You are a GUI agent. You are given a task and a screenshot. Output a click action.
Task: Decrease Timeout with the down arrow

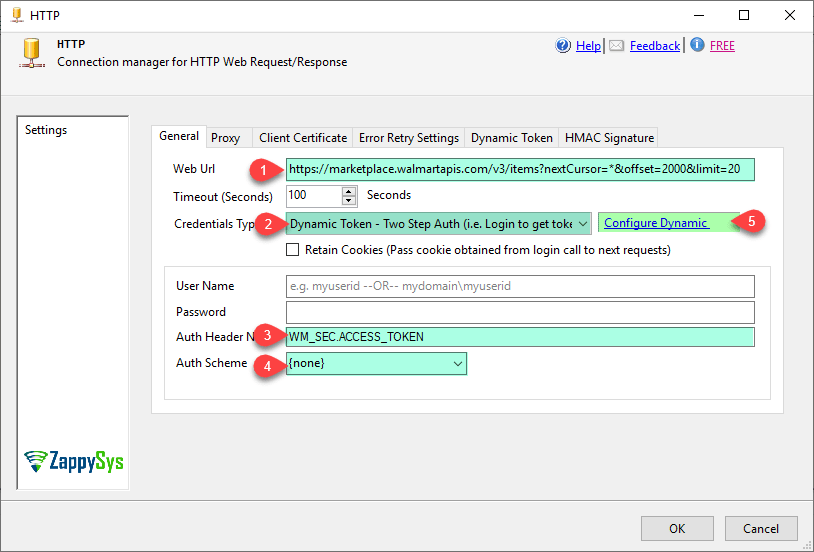coord(349,200)
